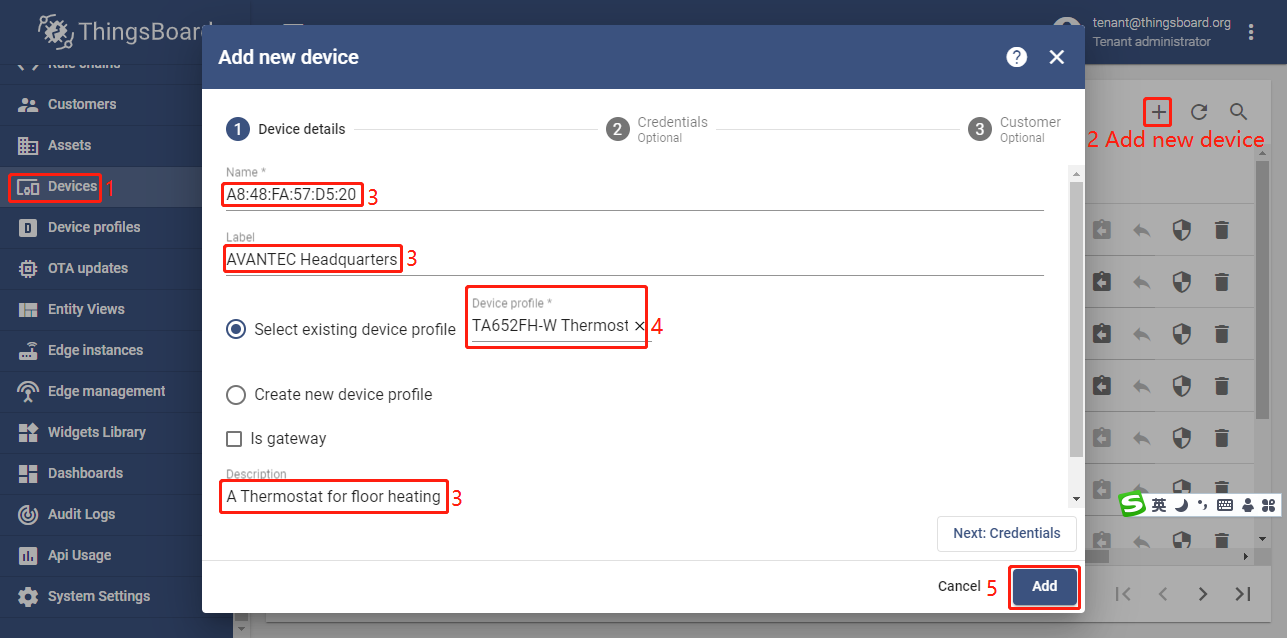The height and width of the screenshot is (638, 1287).
Task: Click the Add button in dialog
Action: click(x=1045, y=586)
